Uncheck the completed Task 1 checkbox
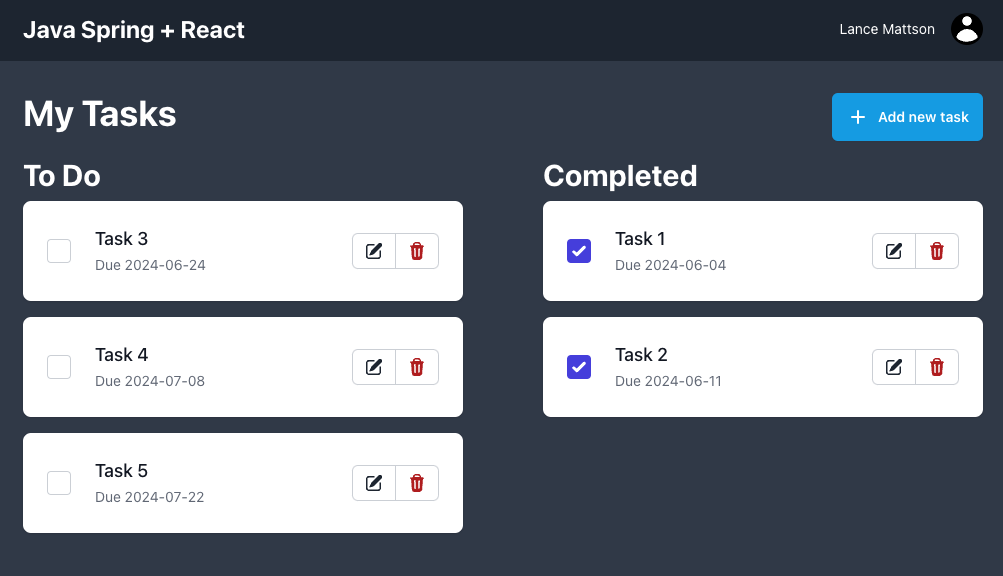Screen dimensions: 1003x576 point(579,251)
